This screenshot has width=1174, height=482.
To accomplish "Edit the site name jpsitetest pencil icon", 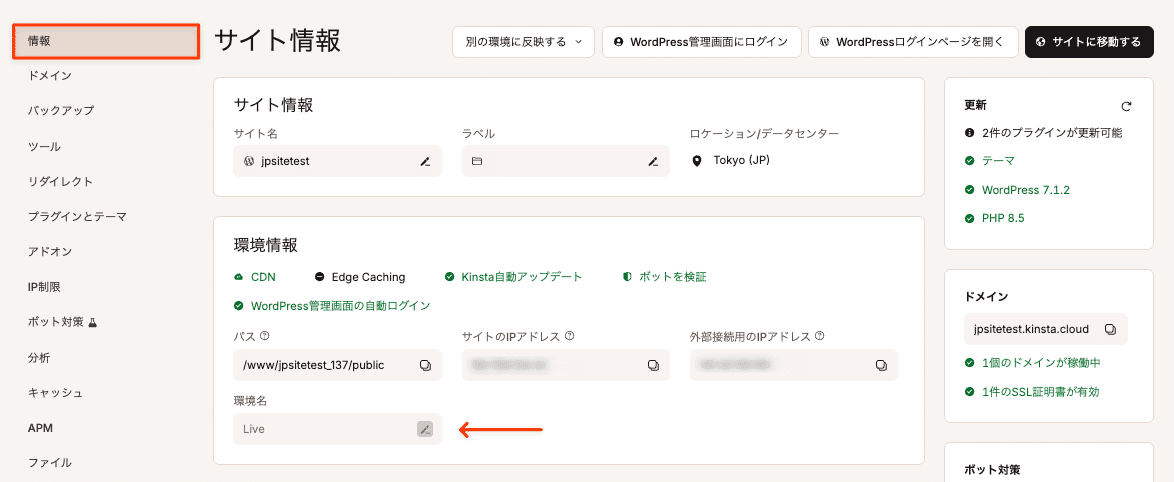I will pos(425,161).
